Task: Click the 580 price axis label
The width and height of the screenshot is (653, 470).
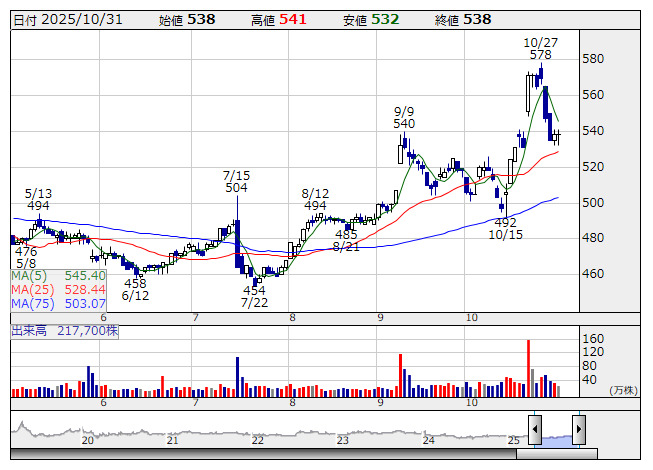Action: click(x=593, y=59)
